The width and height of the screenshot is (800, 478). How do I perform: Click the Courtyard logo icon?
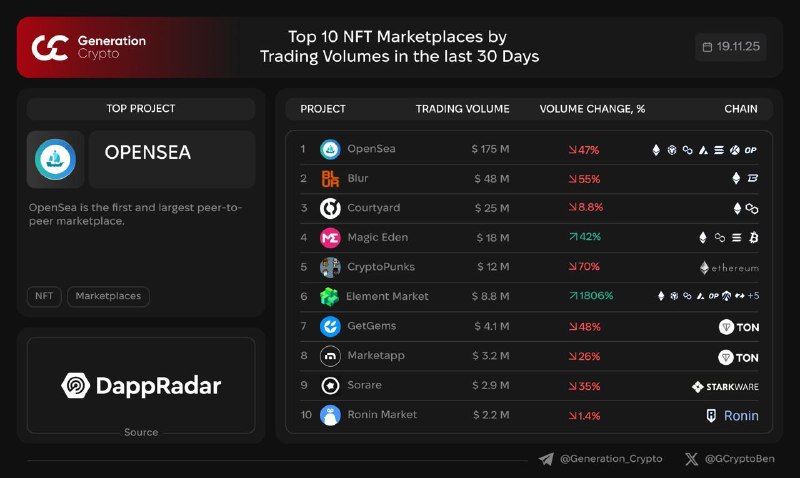tap(330, 208)
